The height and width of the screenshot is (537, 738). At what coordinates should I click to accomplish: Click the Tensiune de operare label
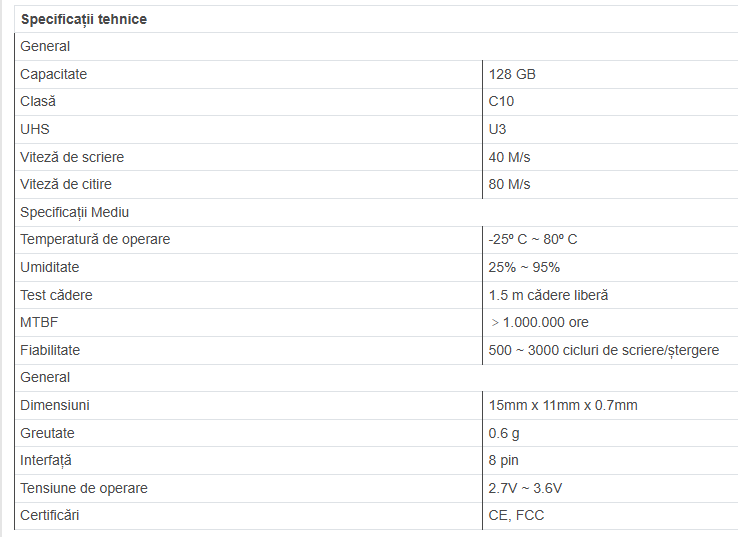84,488
